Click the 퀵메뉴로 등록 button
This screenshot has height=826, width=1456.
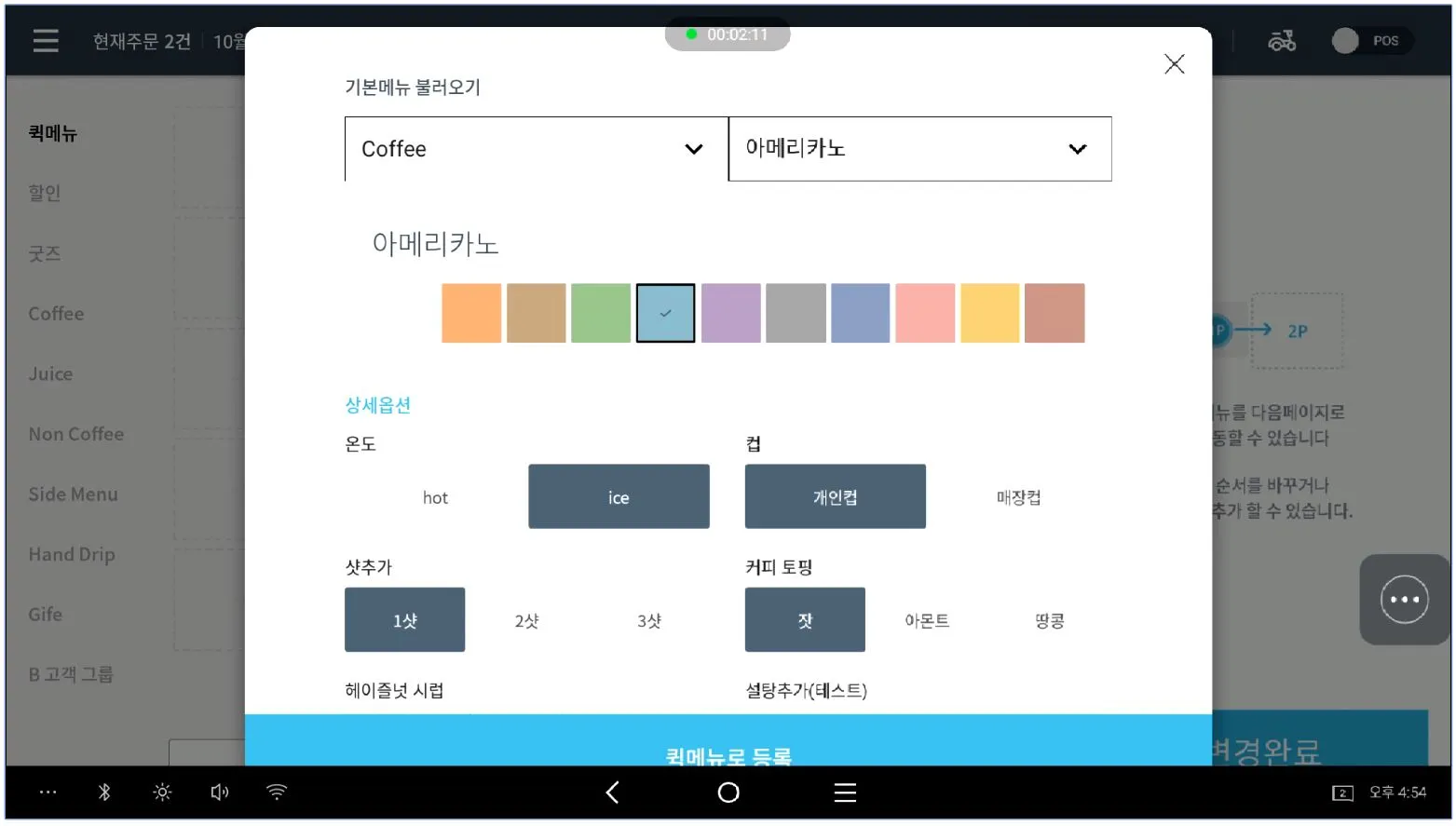coord(728,741)
